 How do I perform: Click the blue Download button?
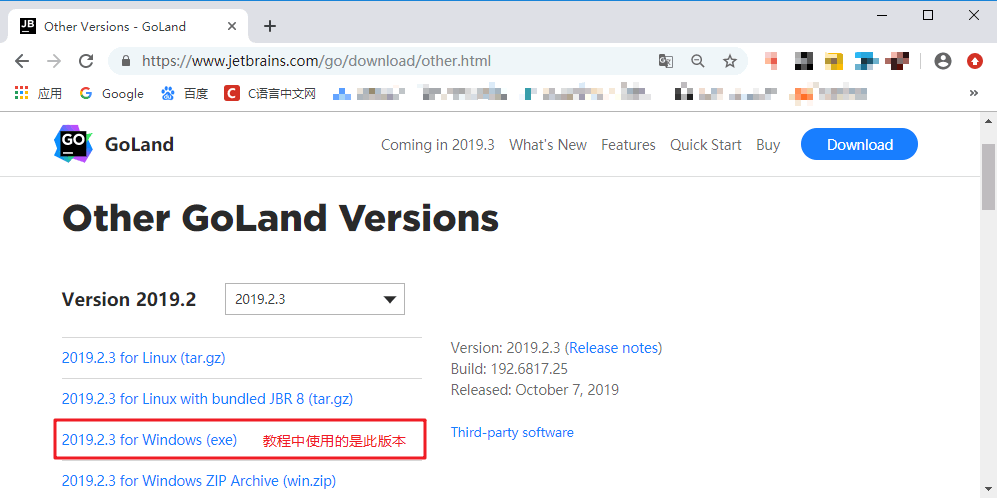click(860, 144)
